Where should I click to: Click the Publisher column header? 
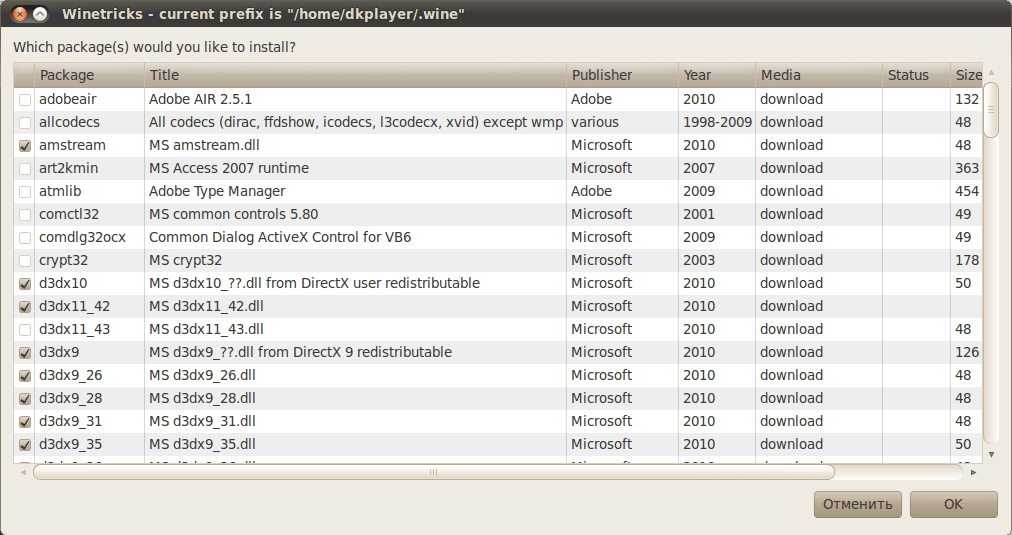[x=621, y=75]
